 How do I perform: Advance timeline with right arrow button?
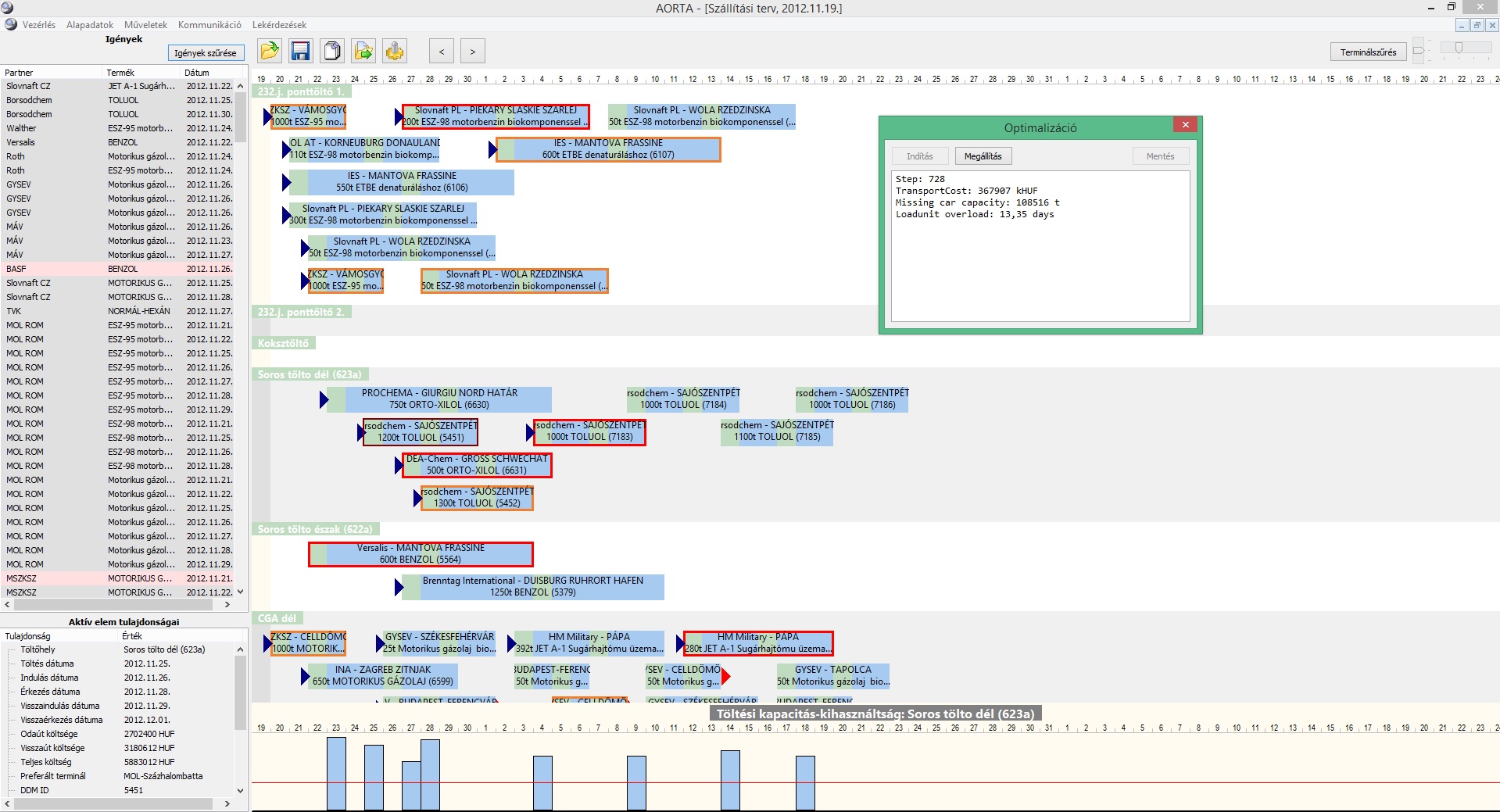473,52
